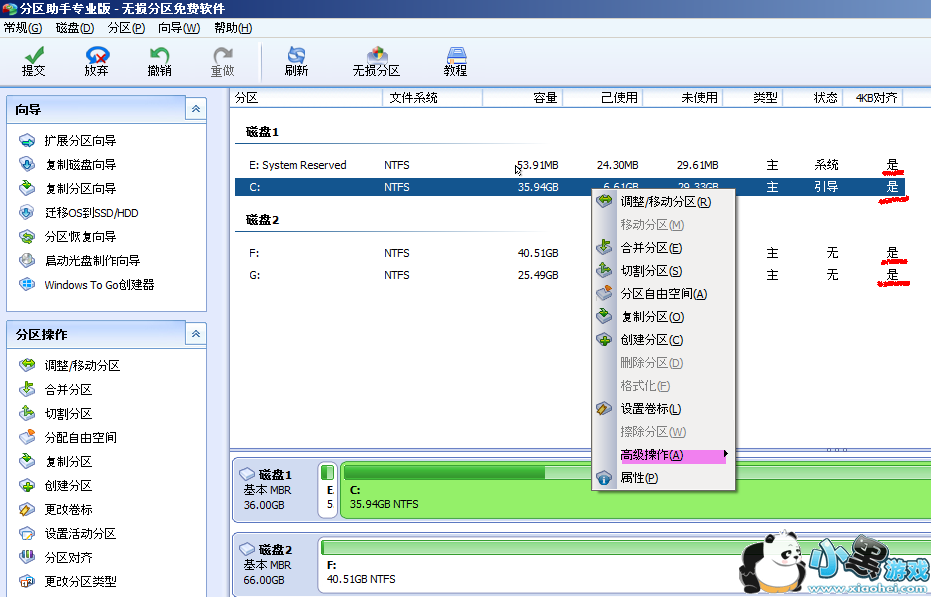Select 创建分区 in 分区操作 panel
The image size is (931, 597).
pyautogui.click(x=56, y=485)
